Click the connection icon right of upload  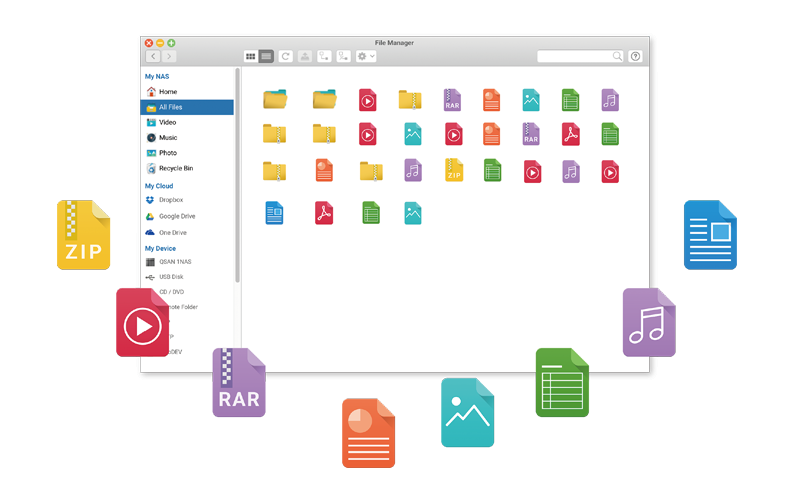[324, 56]
